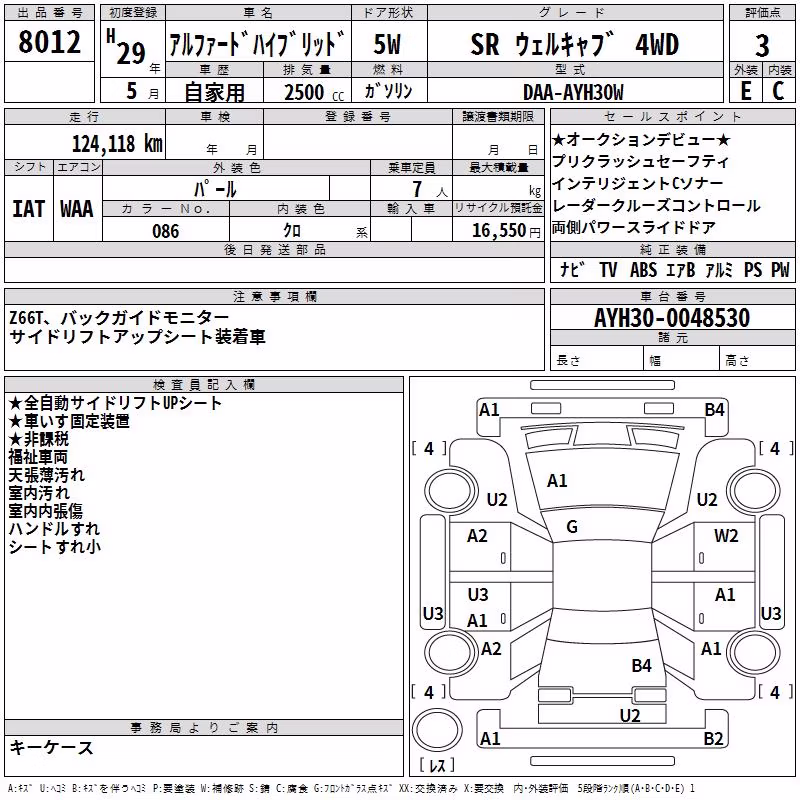800x800 pixels.
Task: Click windshield damage mark G on diagram
Action: point(572,527)
